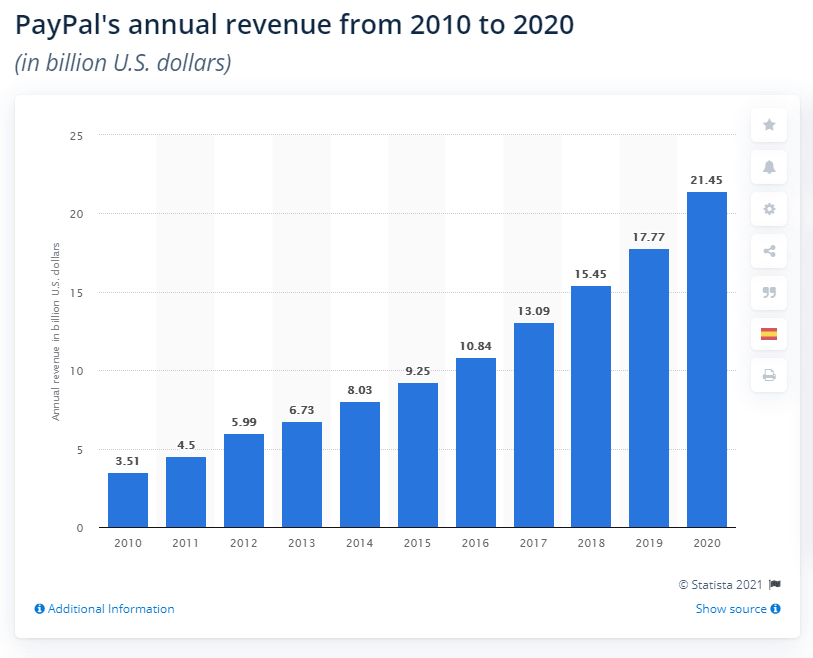
Task: Click the value label 3.51
Action: tap(128, 461)
